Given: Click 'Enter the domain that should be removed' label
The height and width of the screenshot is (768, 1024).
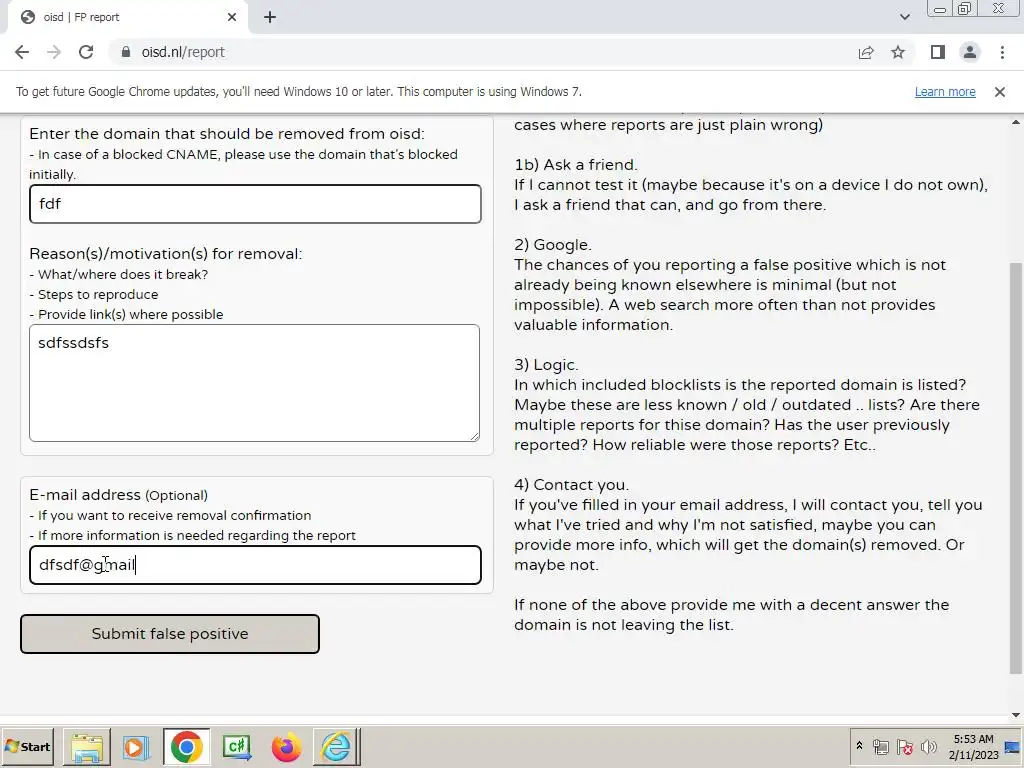Looking at the screenshot, I should (227, 134).
